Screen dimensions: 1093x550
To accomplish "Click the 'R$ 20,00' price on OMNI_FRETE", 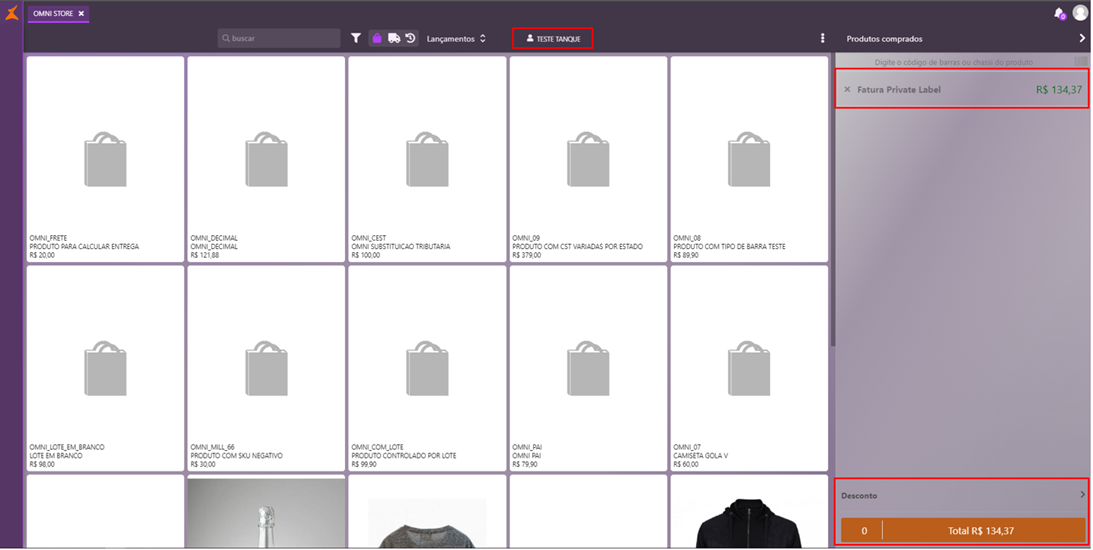I will point(42,255).
